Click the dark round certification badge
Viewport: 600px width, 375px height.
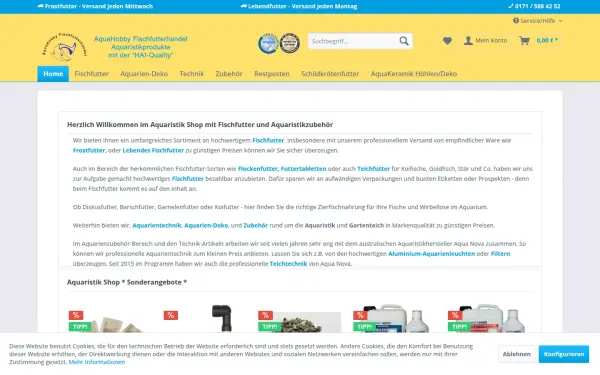click(x=290, y=43)
